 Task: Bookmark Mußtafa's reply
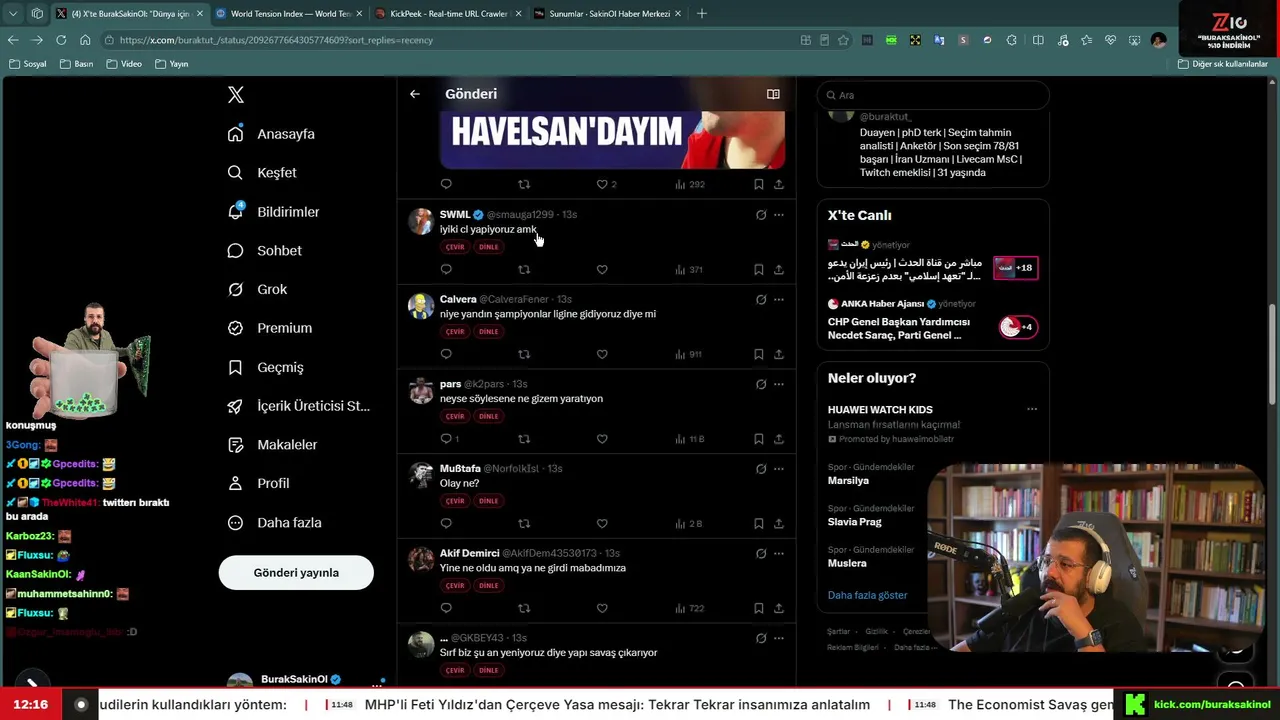(759, 523)
